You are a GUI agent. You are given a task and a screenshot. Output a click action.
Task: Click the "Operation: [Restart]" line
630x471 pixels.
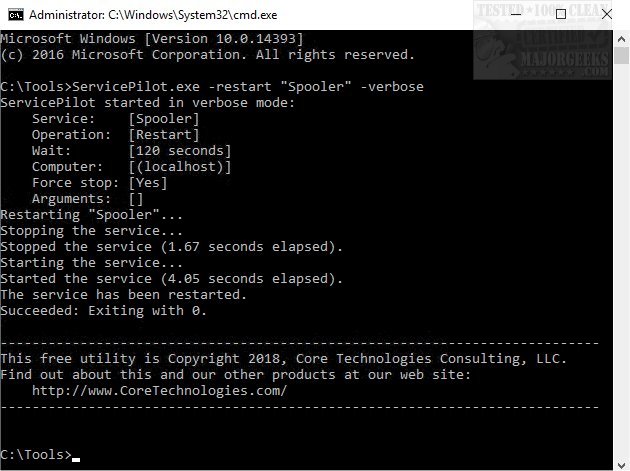115,135
